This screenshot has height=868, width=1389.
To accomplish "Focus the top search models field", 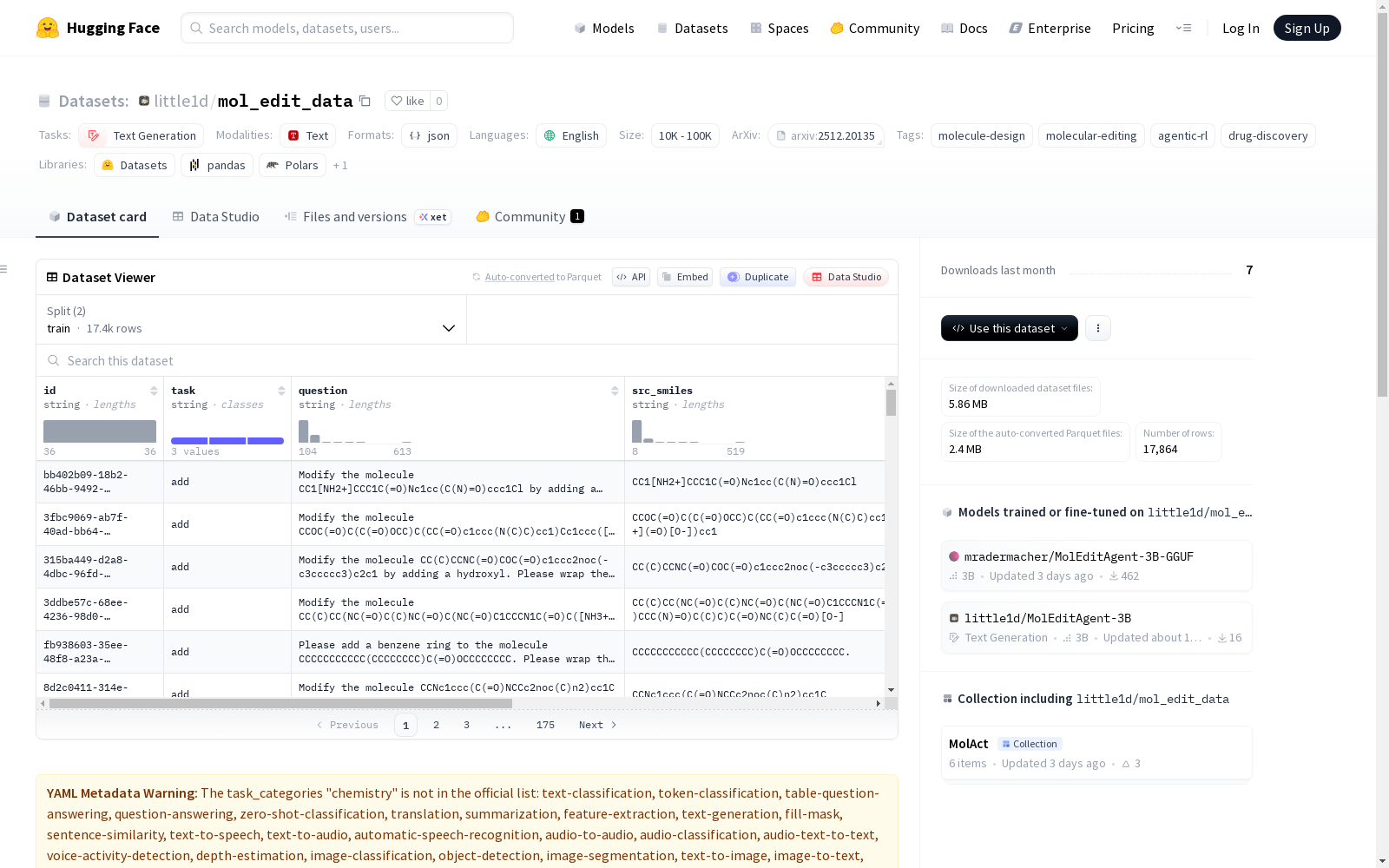I will tap(347, 28).
